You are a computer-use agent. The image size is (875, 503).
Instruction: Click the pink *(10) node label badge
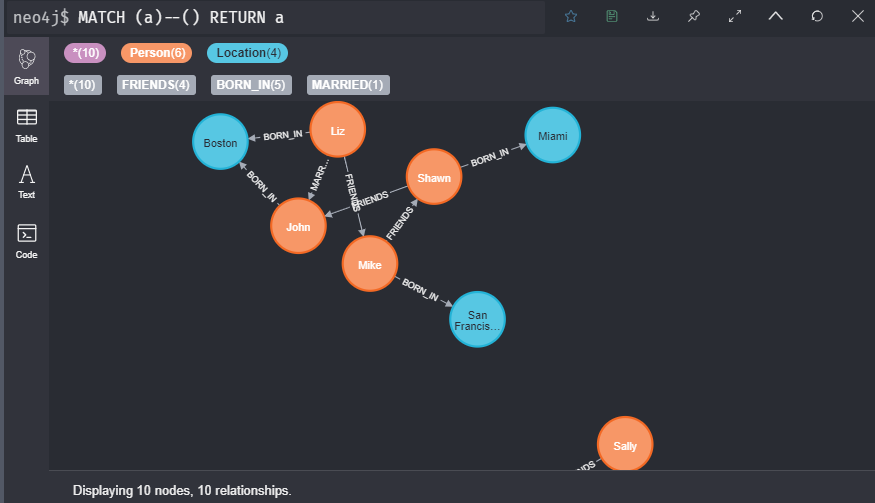(85, 53)
